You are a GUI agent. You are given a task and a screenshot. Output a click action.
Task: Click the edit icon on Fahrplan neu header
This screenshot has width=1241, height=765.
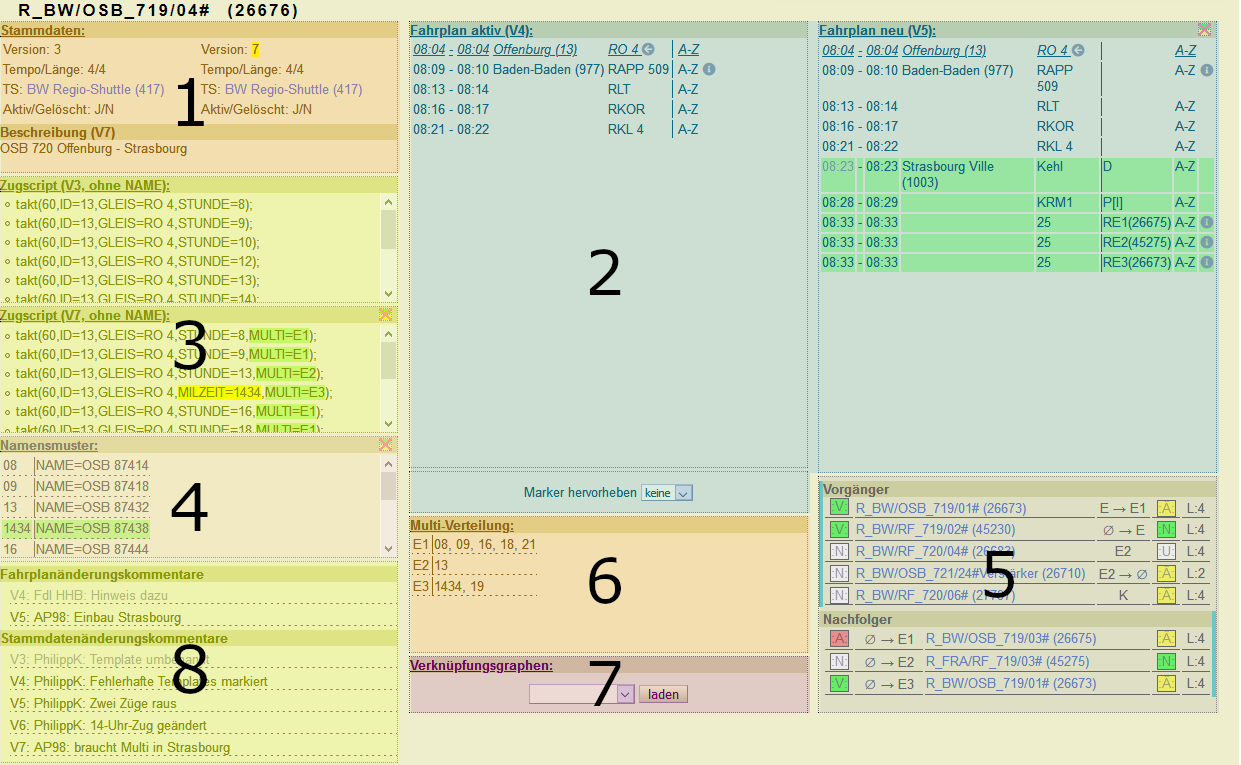(x=1205, y=30)
